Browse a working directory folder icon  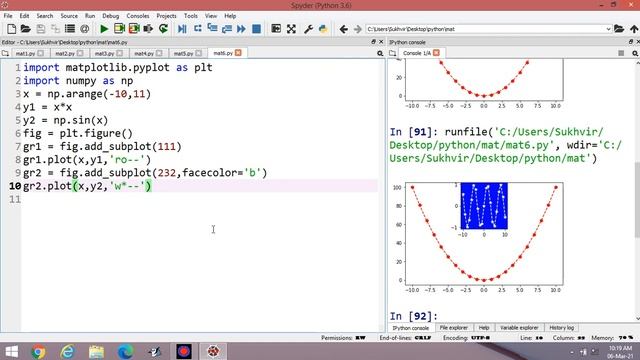tap(619, 29)
